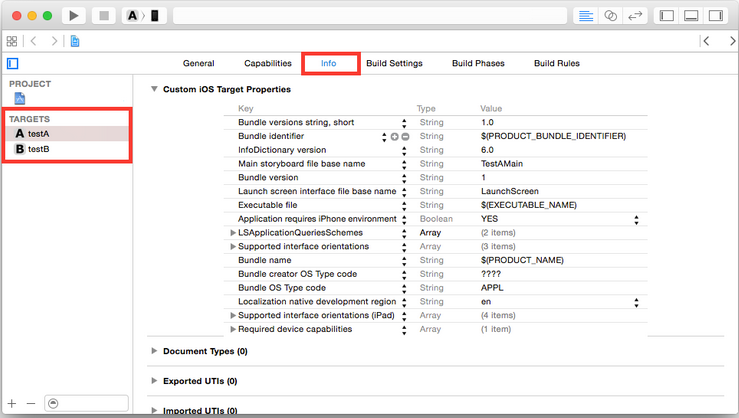Expand the Document Types section

pyautogui.click(x=154, y=351)
